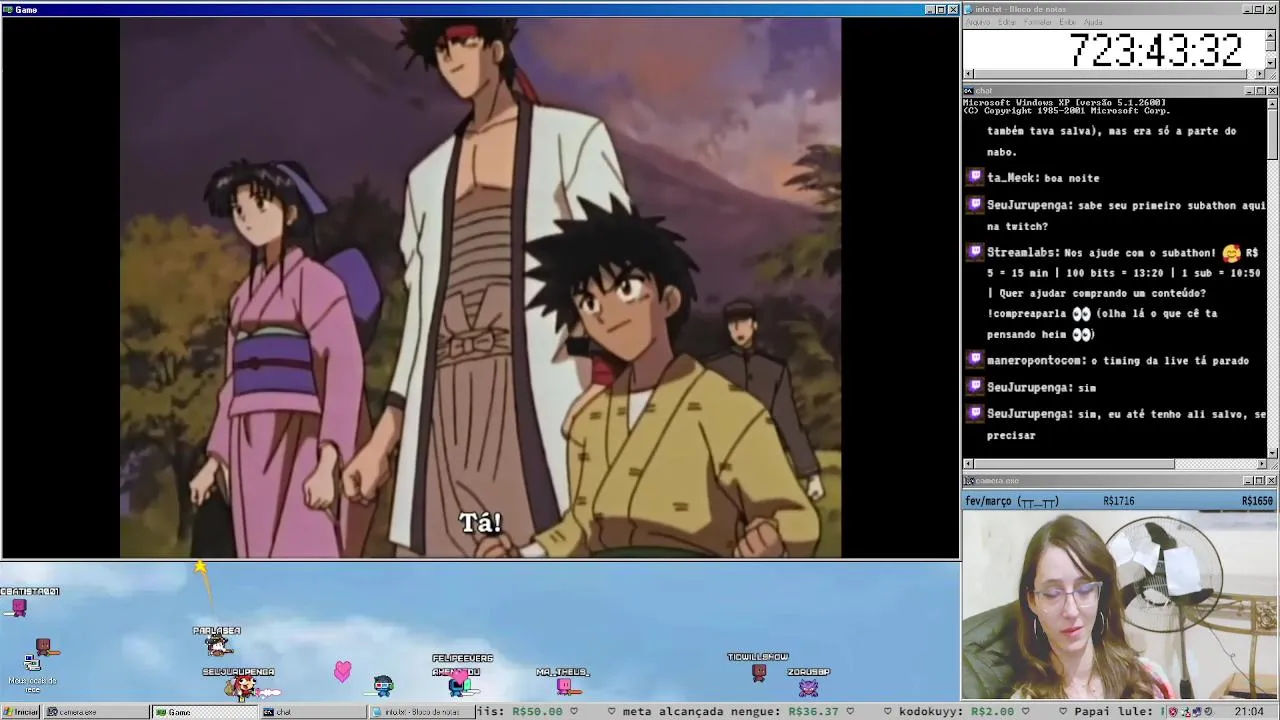Click camera.exe title bar icon

click(x=967, y=481)
